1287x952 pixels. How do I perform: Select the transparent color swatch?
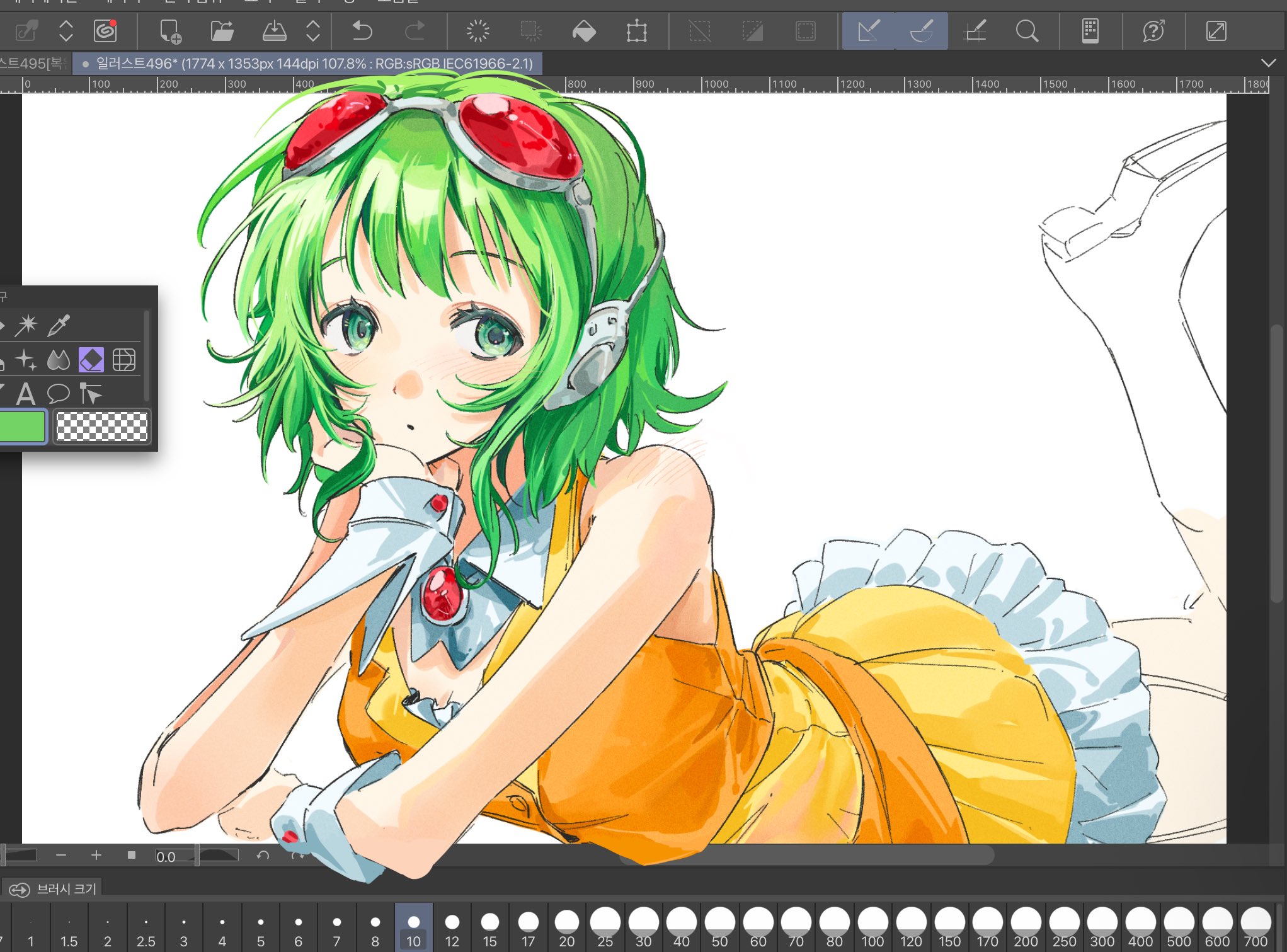(102, 427)
